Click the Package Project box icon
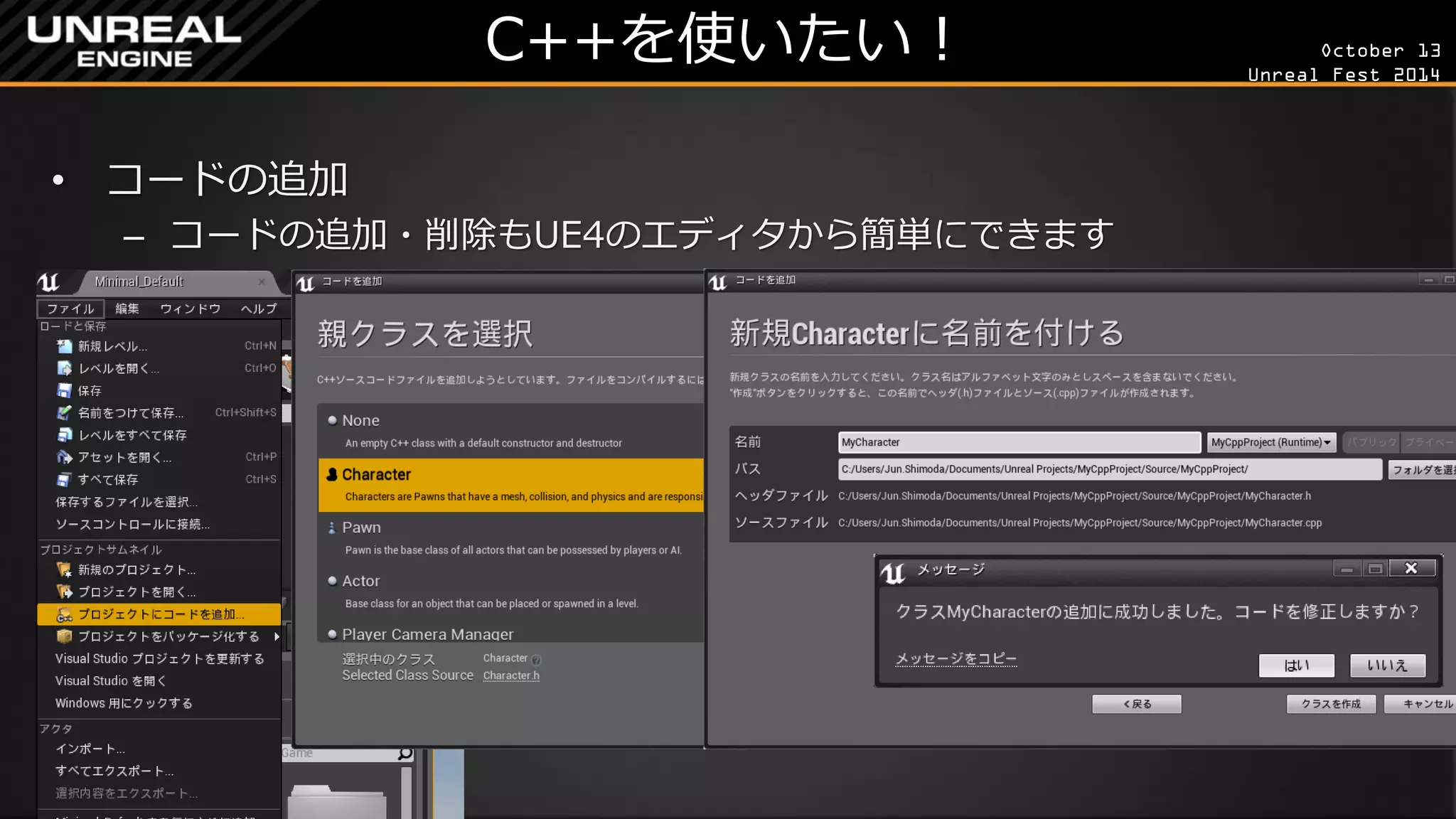Image resolution: width=1456 pixels, height=819 pixels. point(65,636)
